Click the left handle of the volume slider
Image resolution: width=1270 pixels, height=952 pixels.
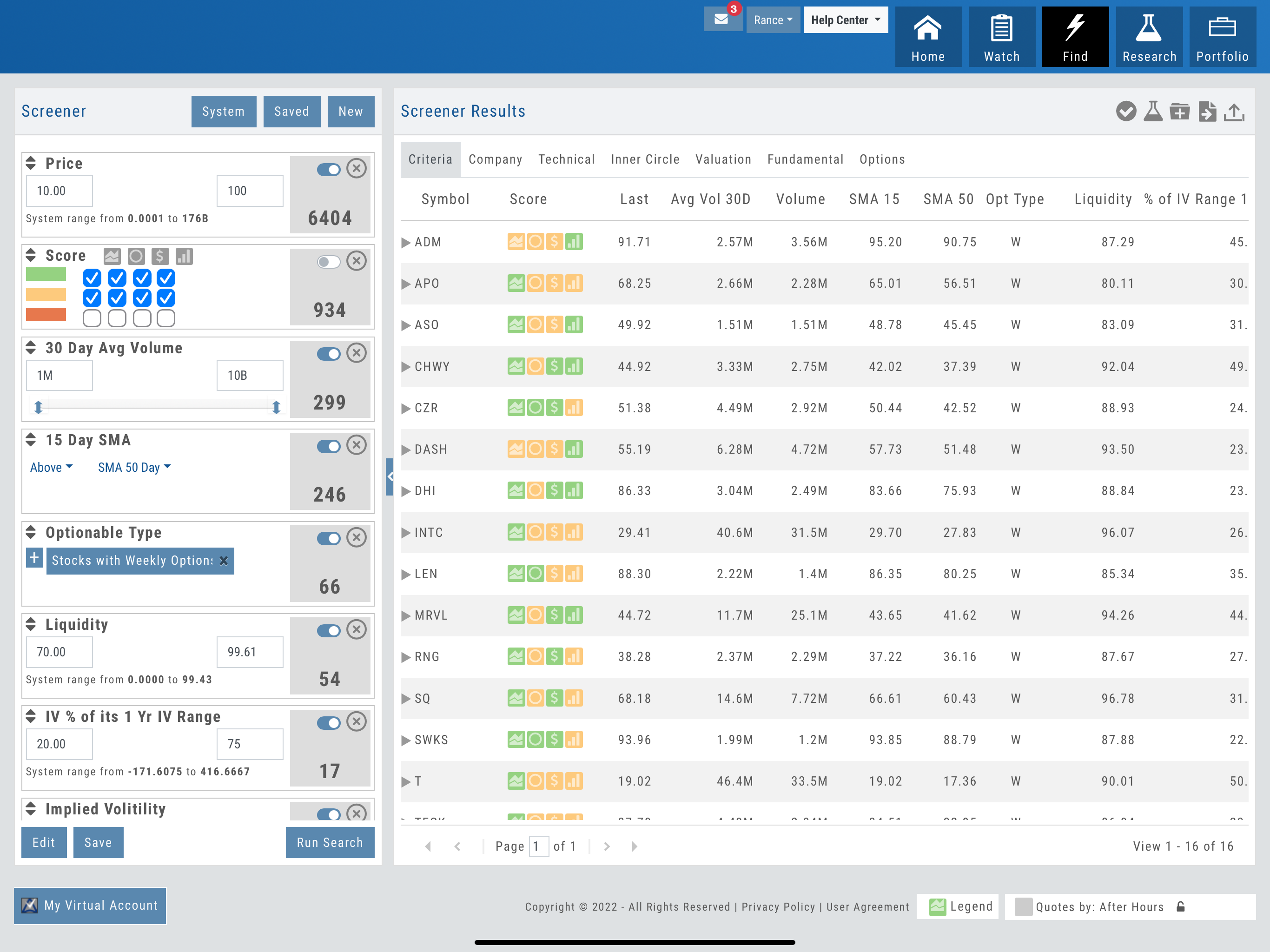tap(39, 407)
